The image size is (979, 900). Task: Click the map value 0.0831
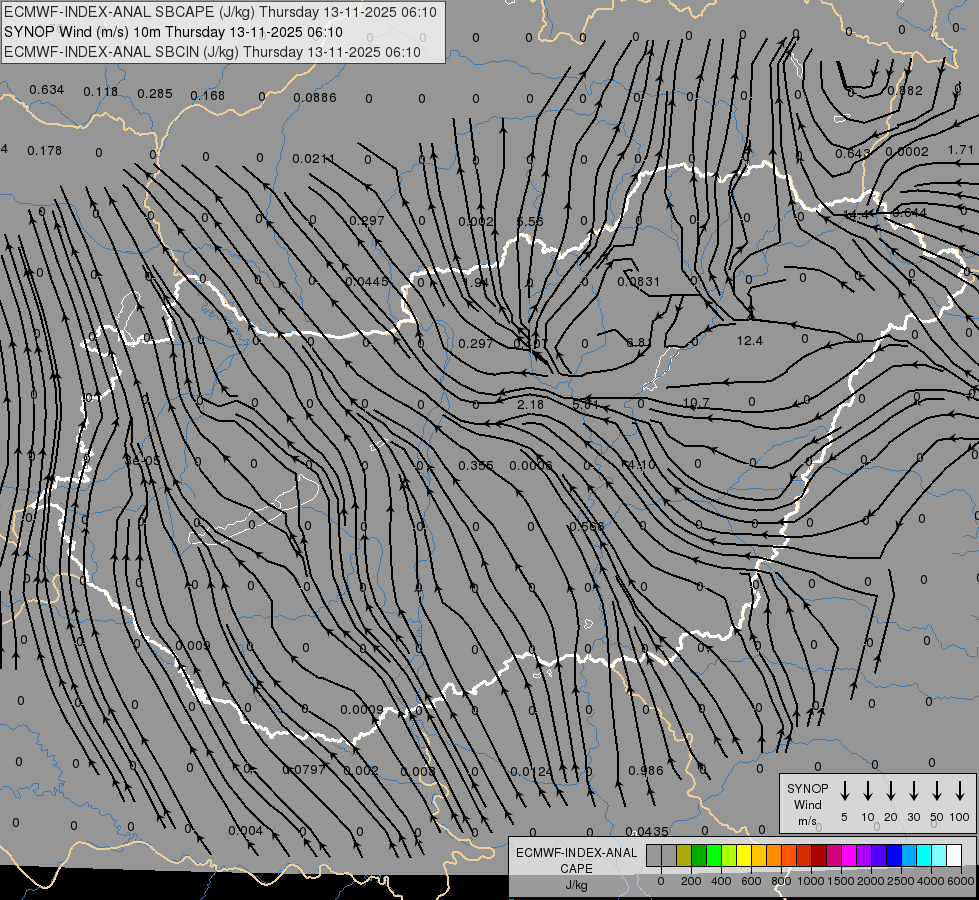click(638, 282)
